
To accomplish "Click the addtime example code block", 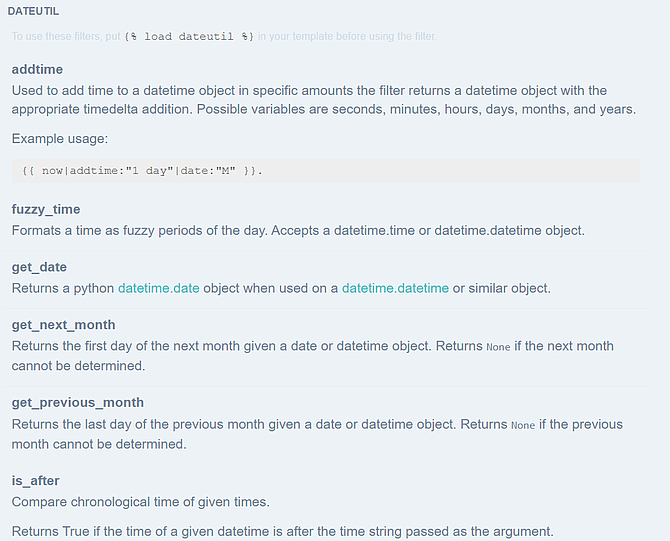I will click(x=326, y=171).
